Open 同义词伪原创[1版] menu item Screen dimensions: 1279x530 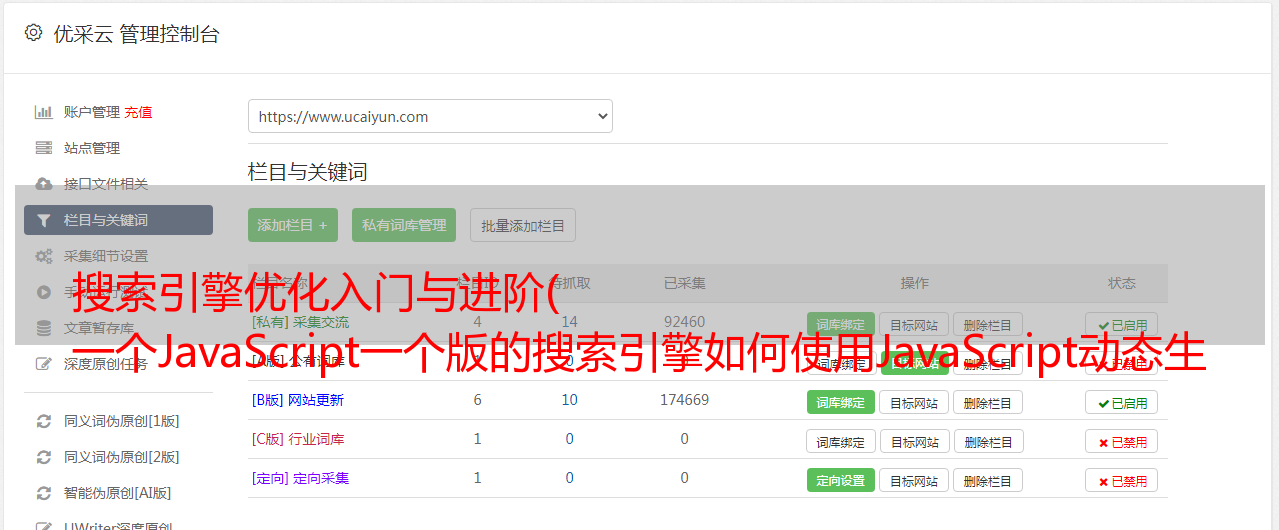point(122,421)
